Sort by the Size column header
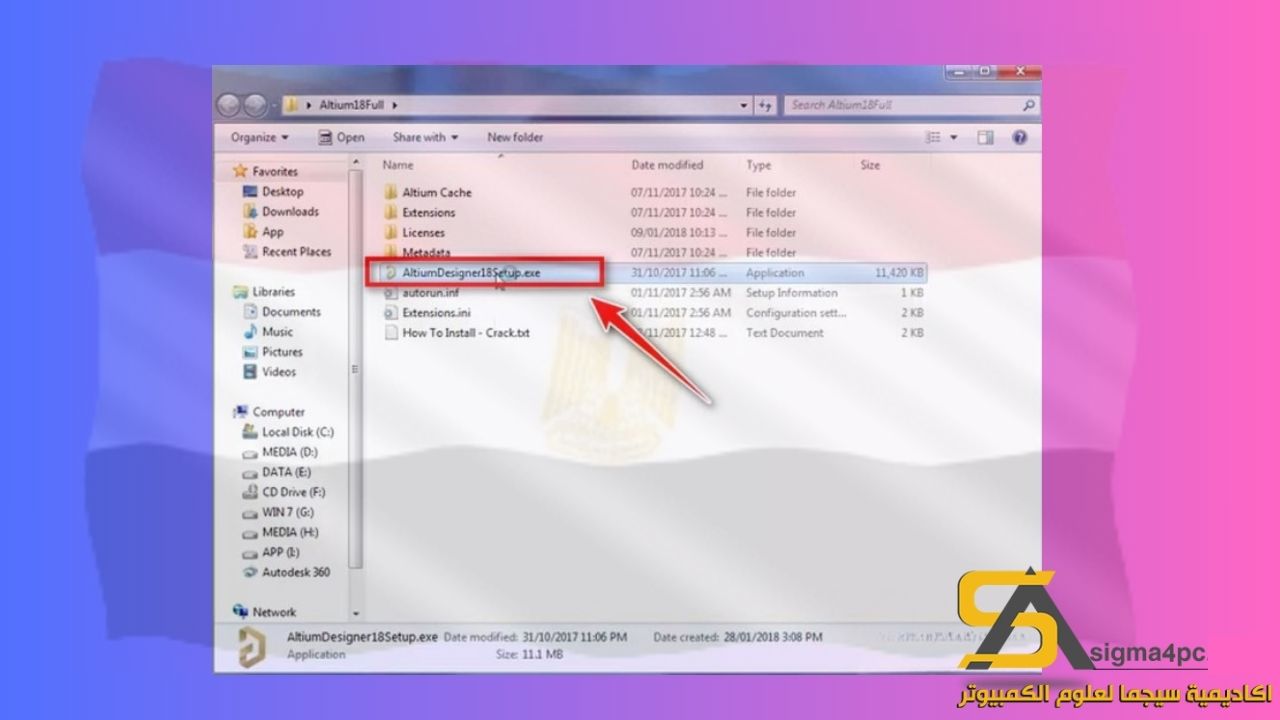This screenshot has height=720, width=1280. point(870,165)
